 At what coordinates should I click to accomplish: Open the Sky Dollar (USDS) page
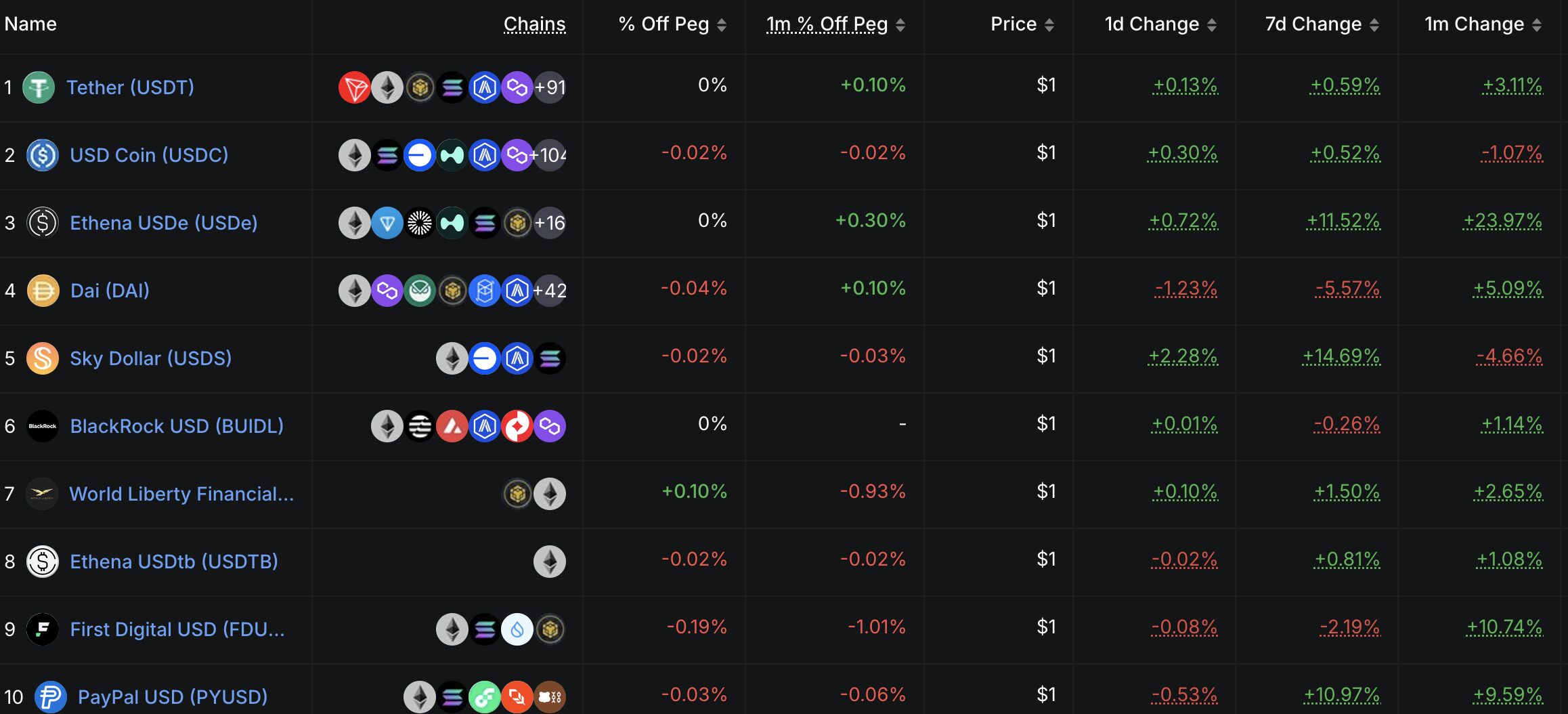pyautogui.click(x=151, y=358)
